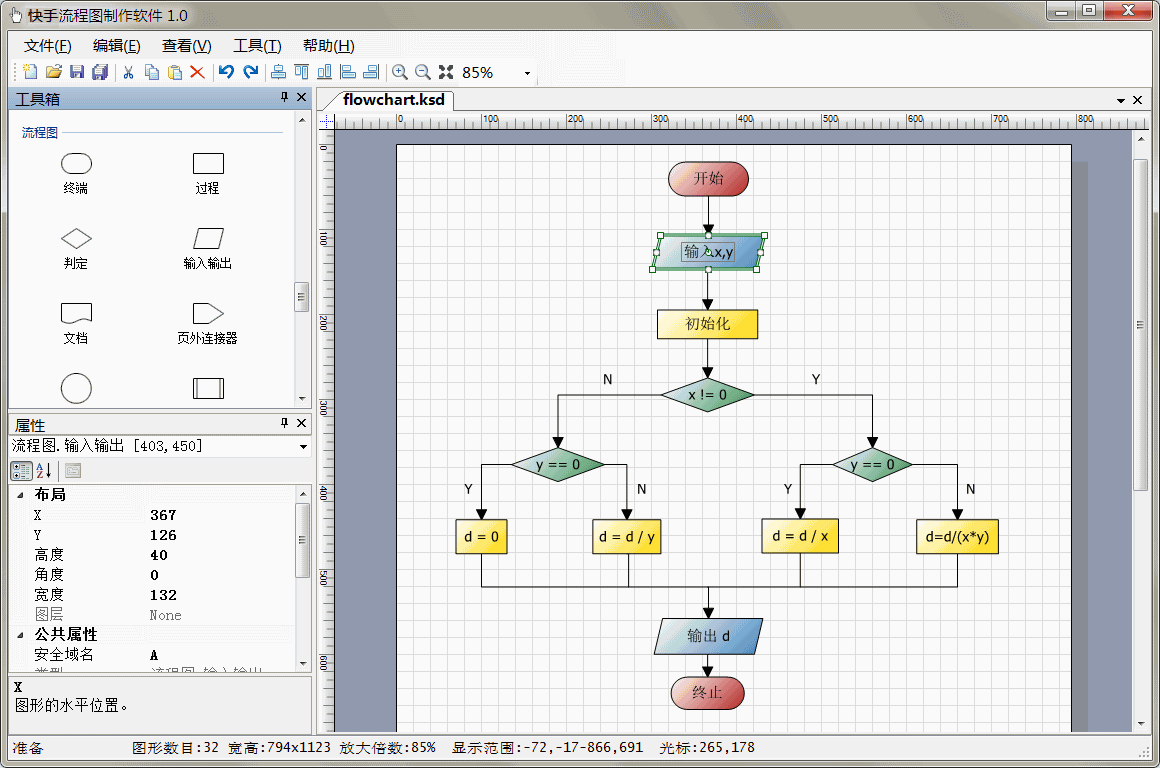Close the 工具箱 panel
Screen dimensions: 1160x768
(x=301, y=97)
